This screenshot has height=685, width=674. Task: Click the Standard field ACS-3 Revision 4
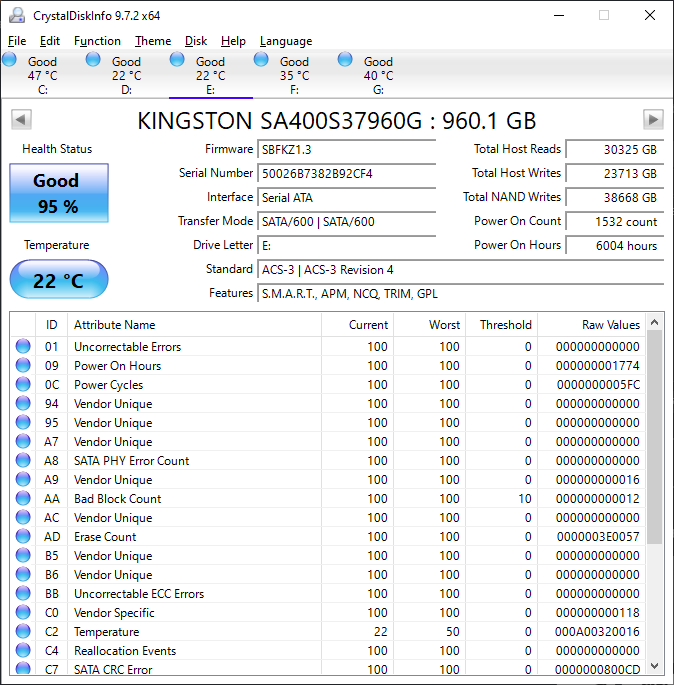(x=461, y=270)
